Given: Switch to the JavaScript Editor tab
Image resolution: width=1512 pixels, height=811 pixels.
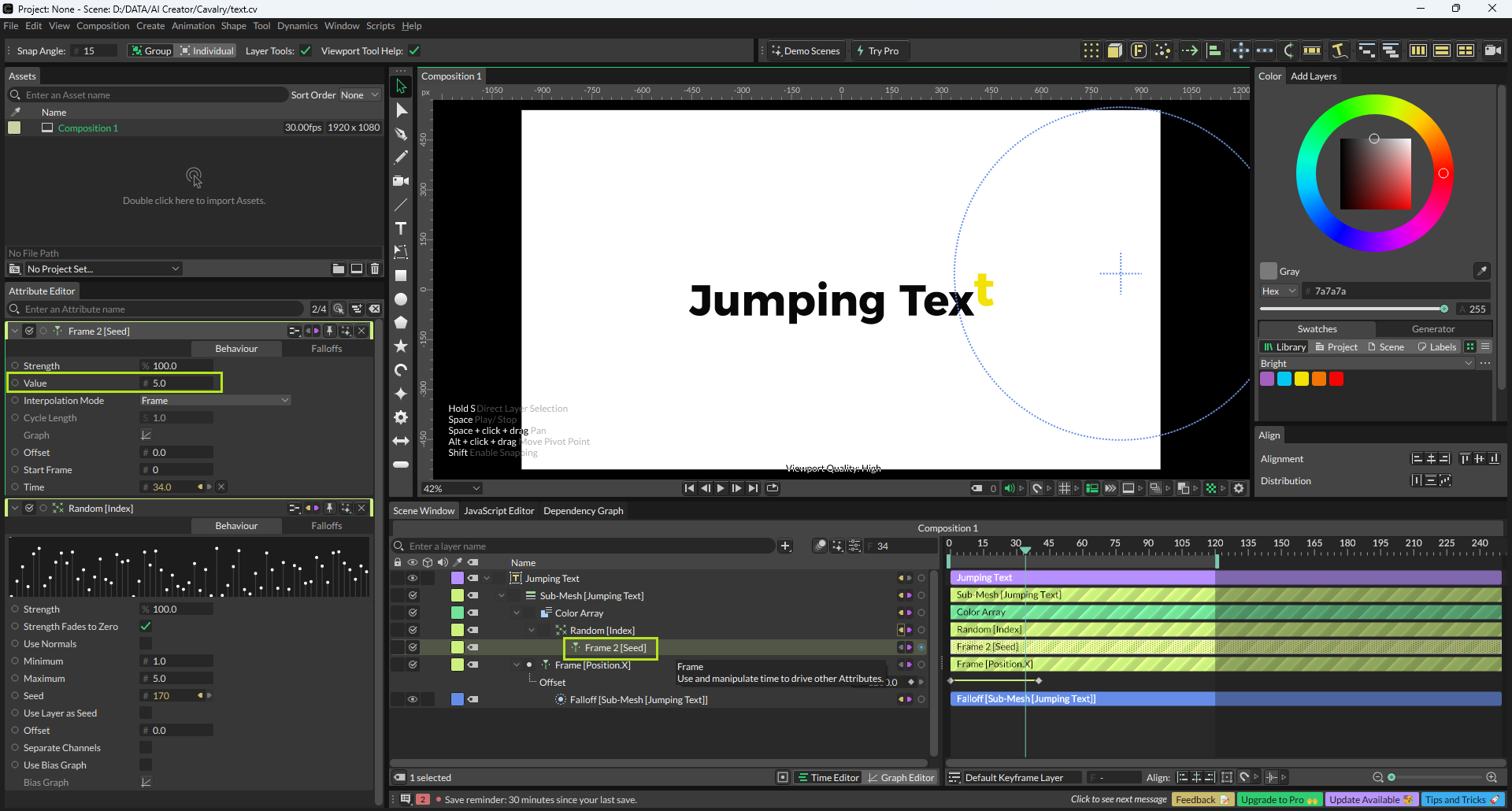Looking at the screenshot, I should point(498,511).
